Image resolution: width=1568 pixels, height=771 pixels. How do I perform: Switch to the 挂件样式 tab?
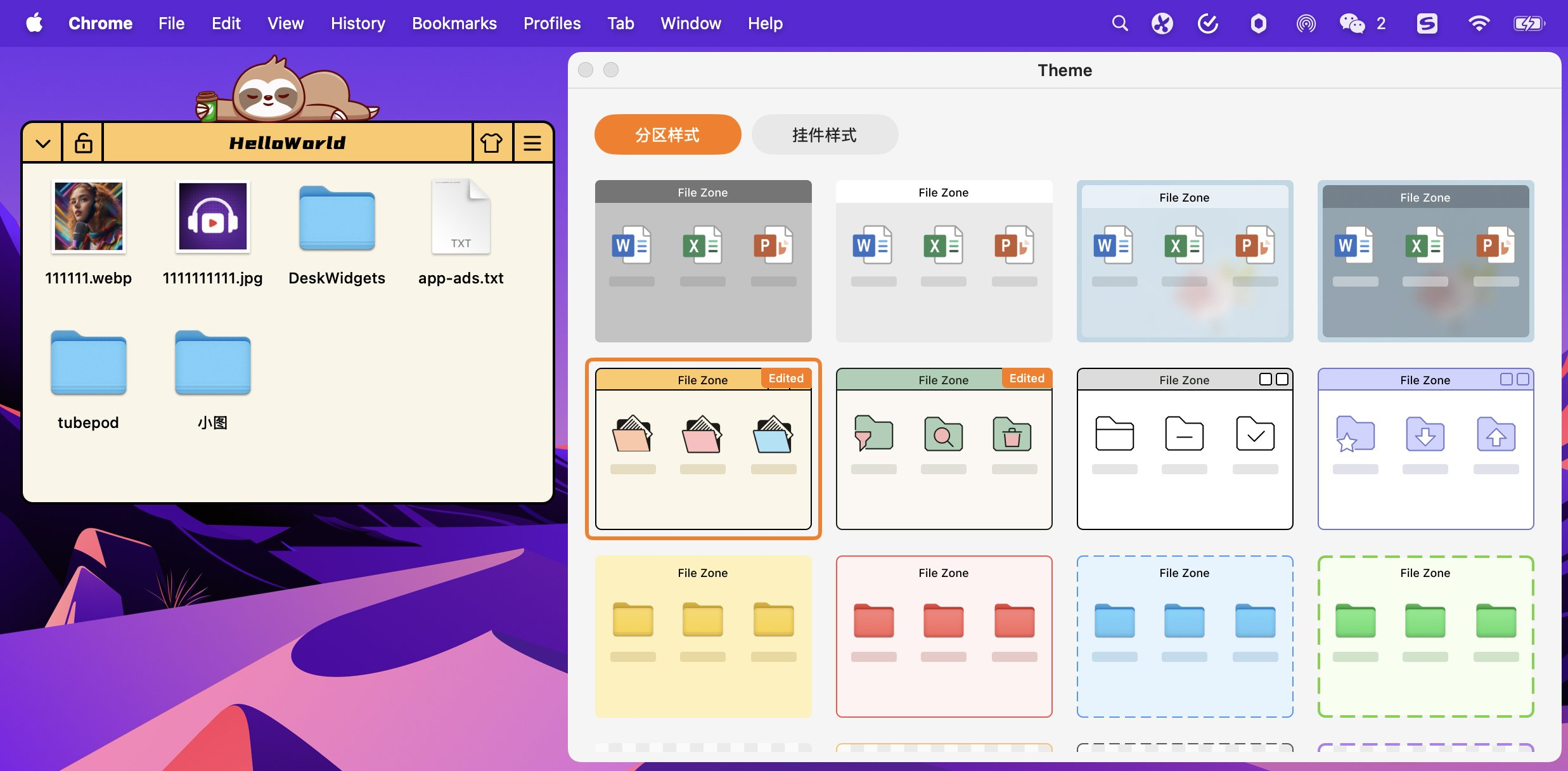pos(824,134)
